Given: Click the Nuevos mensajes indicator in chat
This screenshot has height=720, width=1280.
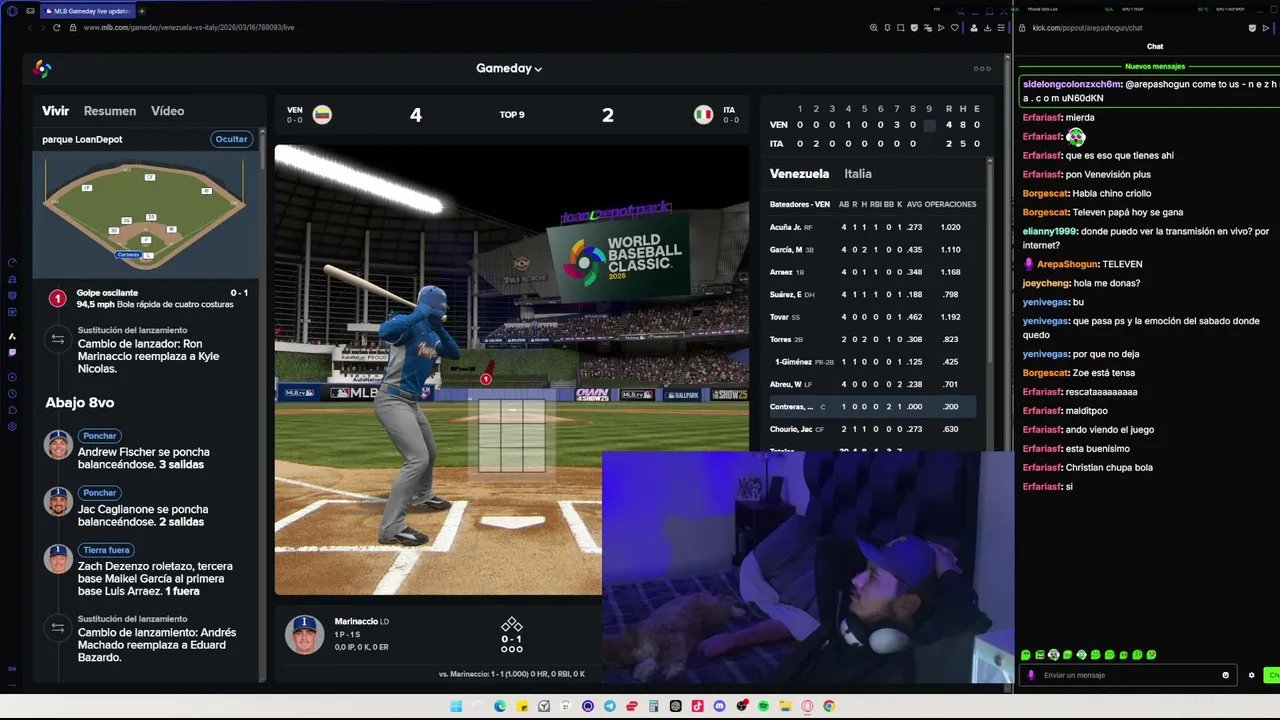Looking at the screenshot, I should (1155, 66).
